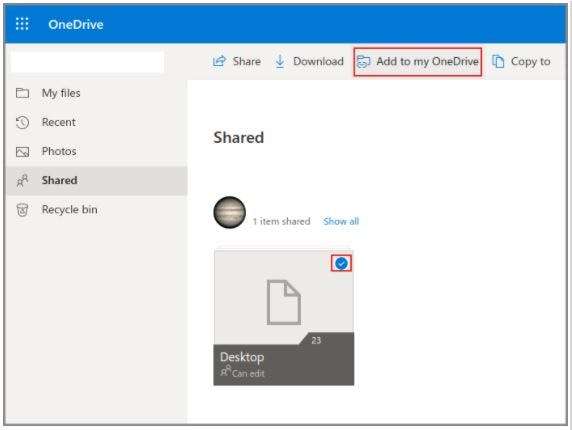Click the Show all link
This screenshot has height=430, width=572.
coord(341,221)
